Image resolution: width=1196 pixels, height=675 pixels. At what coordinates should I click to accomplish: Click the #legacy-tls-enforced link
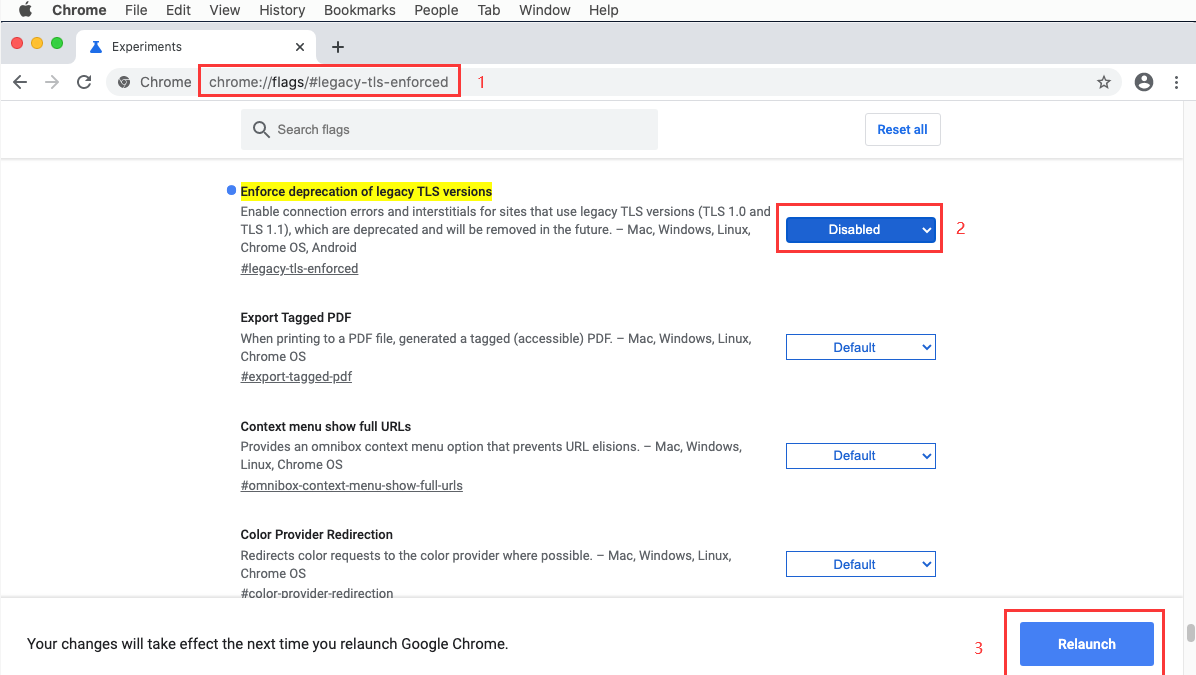click(x=299, y=268)
